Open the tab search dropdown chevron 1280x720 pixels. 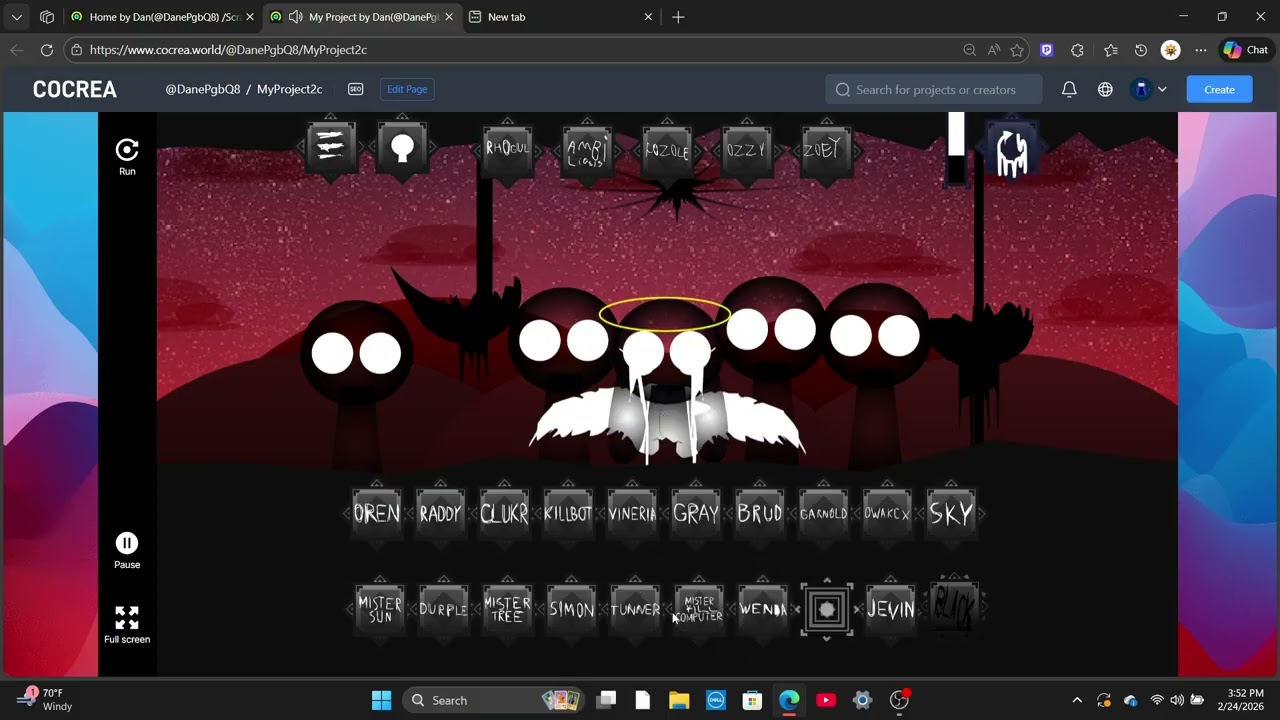pyautogui.click(x=17, y=17)
